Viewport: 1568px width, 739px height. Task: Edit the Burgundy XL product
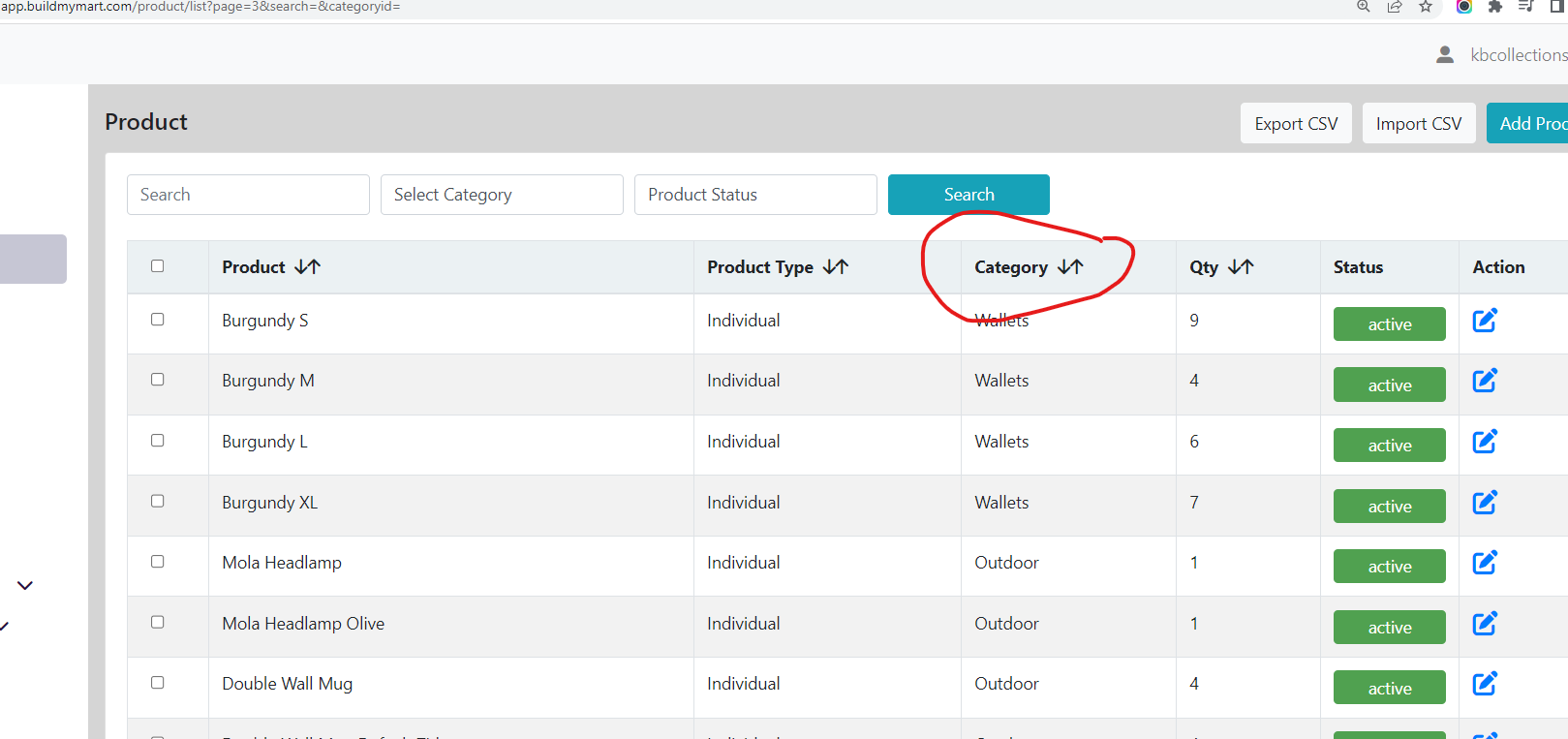coord(1485,503)
